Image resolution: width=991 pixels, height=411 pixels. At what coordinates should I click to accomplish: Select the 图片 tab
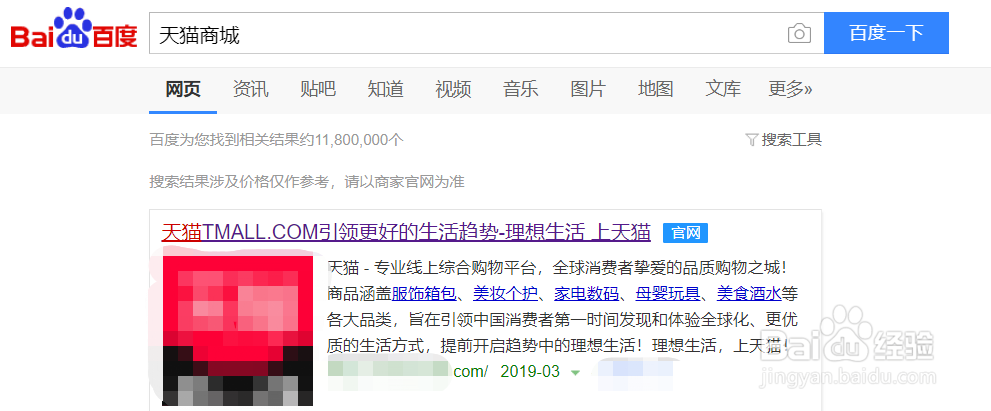[588, 89]
